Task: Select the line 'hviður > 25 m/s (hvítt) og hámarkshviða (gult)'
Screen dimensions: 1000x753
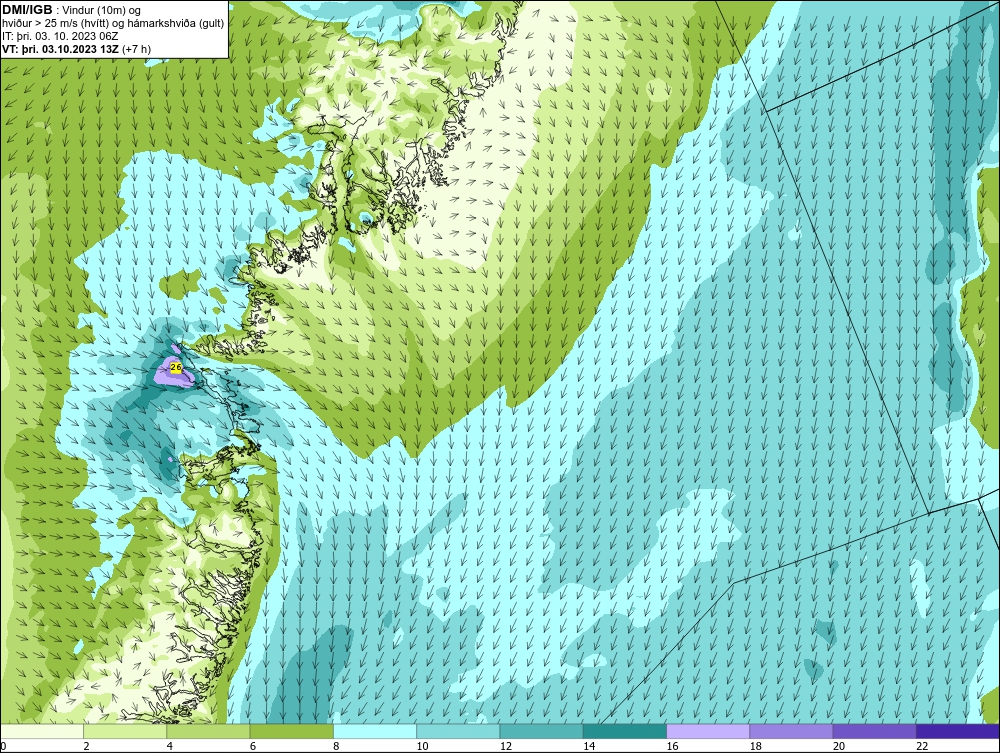Action: 113,23
